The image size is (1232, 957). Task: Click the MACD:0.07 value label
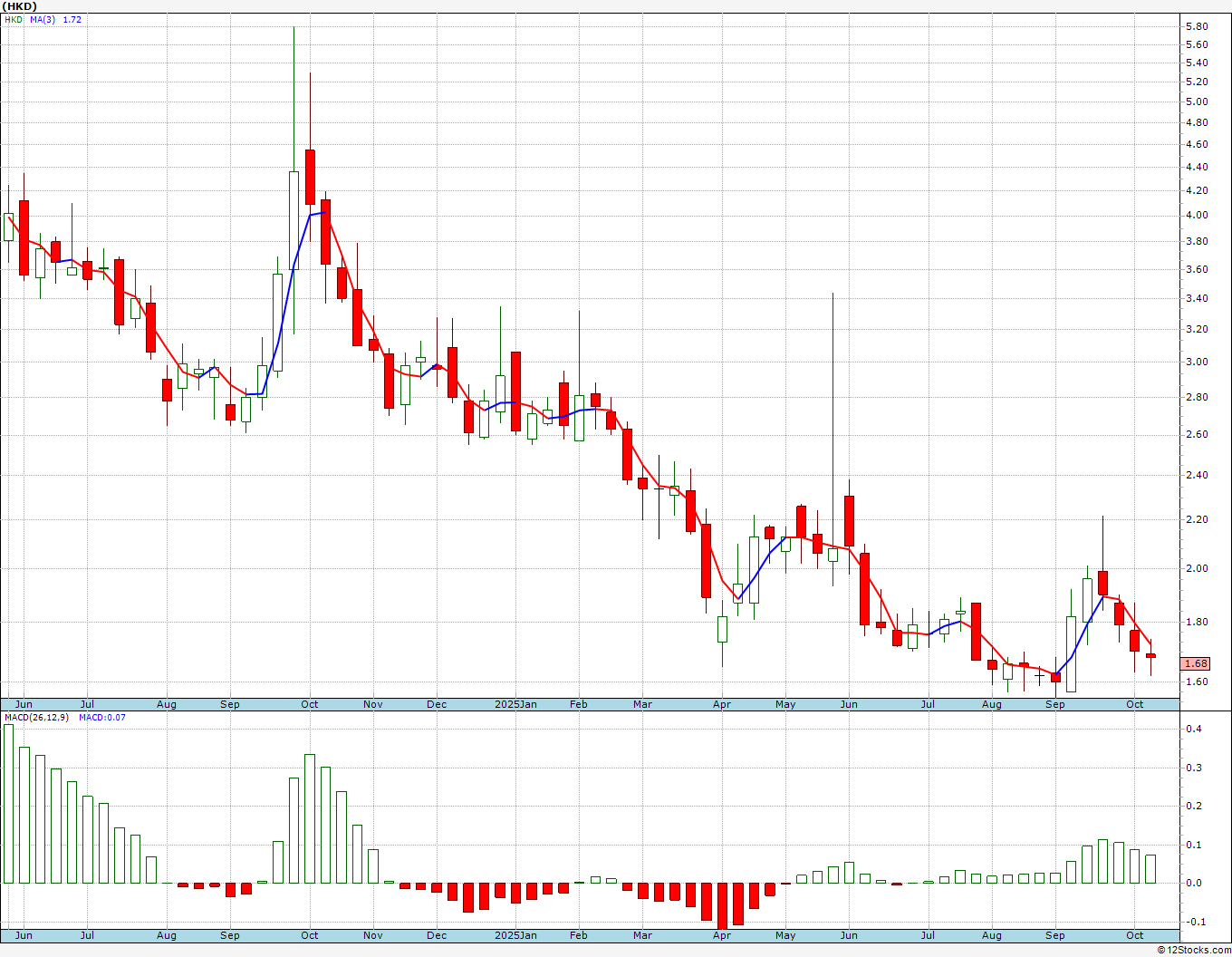(102, 718)
